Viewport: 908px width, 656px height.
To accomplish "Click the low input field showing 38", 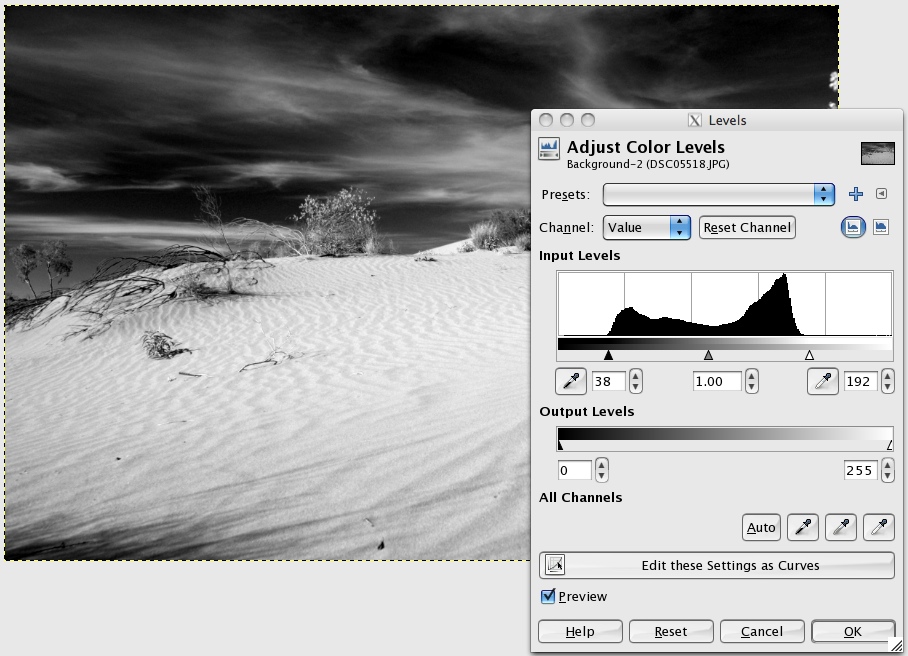I will point(609,382).
